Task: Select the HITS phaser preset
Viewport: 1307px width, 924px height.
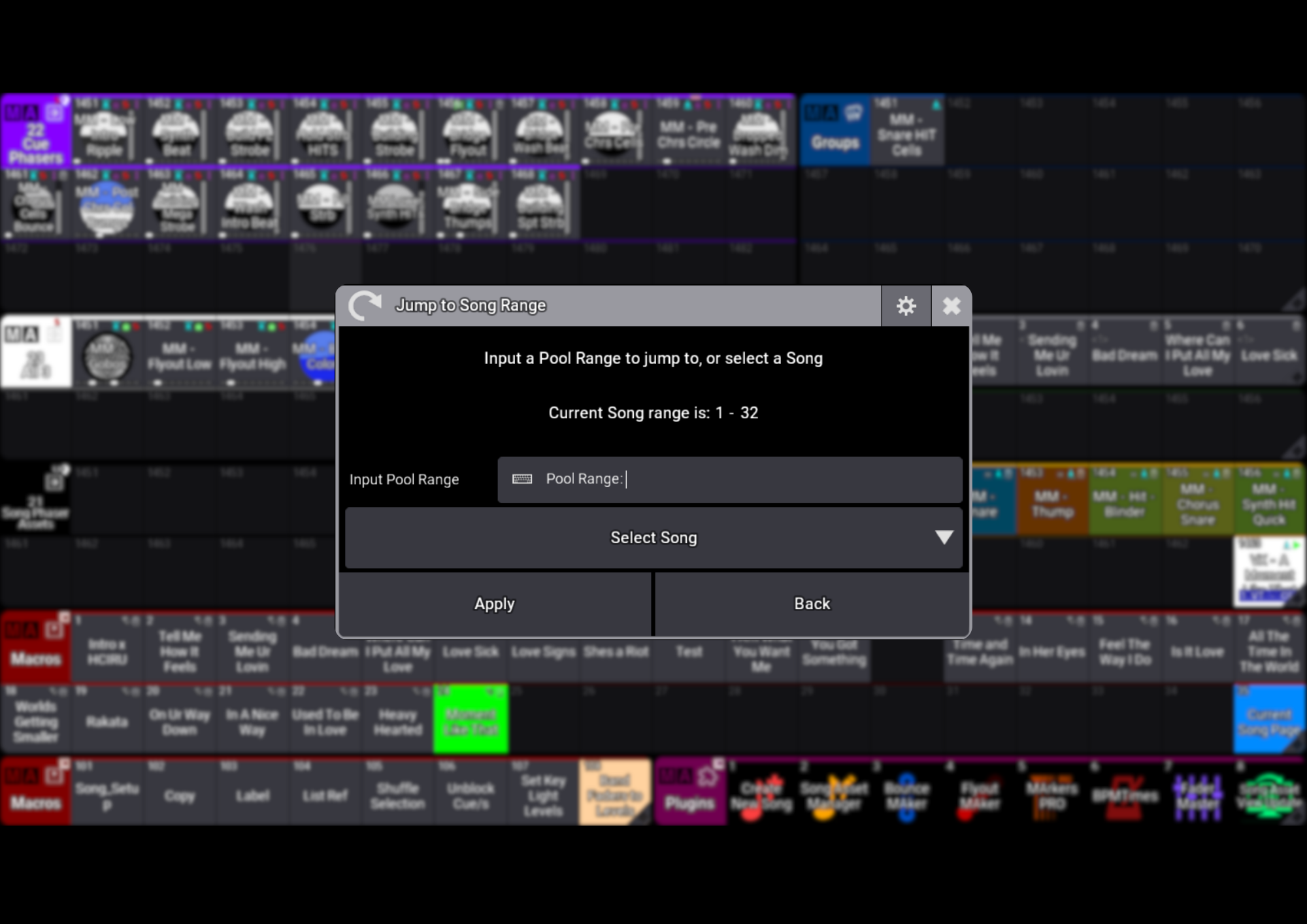Action: point(322,129)
